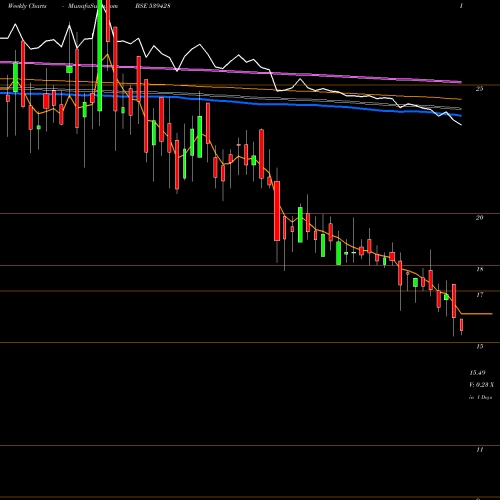Click the 18 price axis label
Image resolution: width=500 pixels, height=500 pixels.
click(x=479, y=269)
